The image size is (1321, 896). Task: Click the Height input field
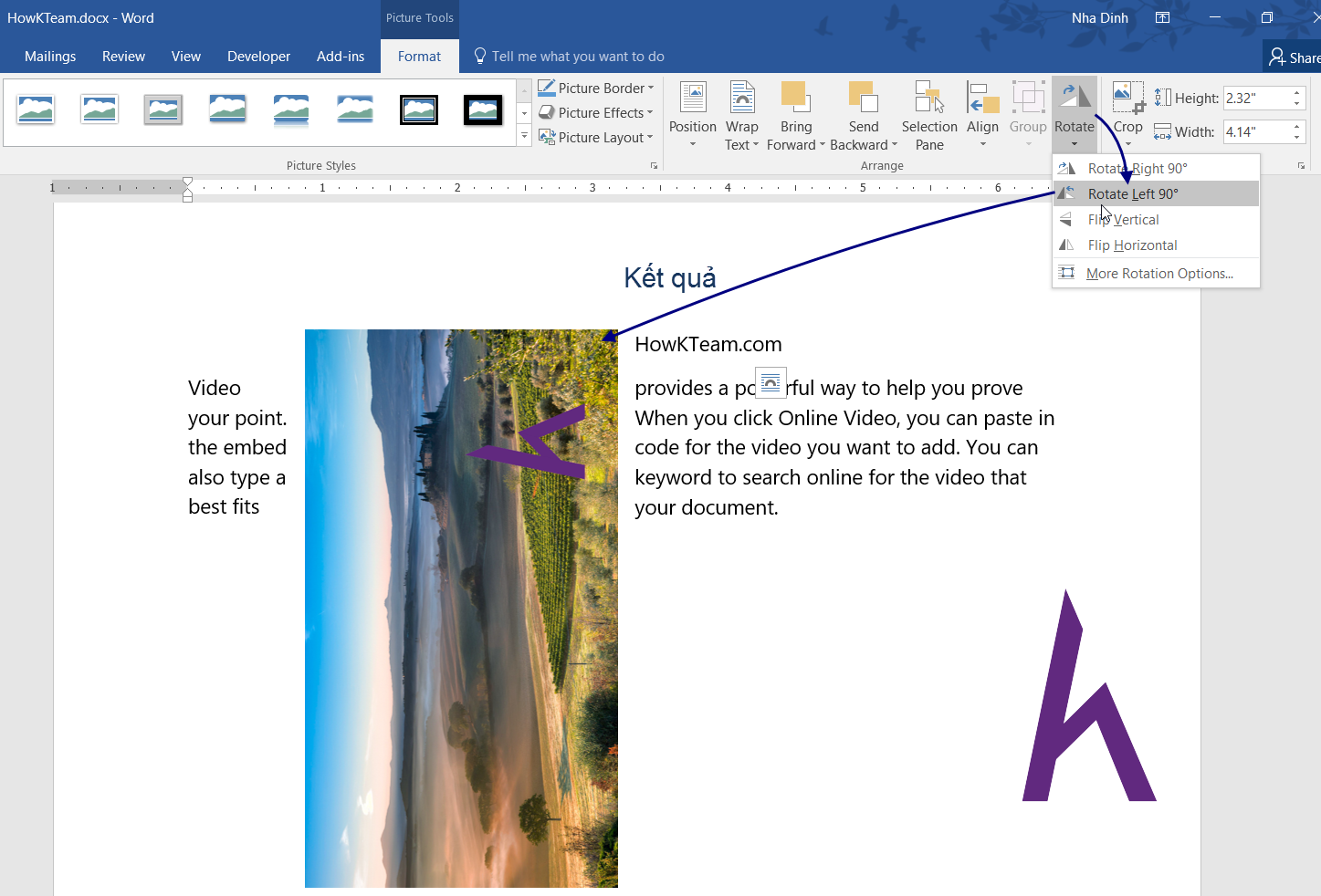tap(1256, 98)
